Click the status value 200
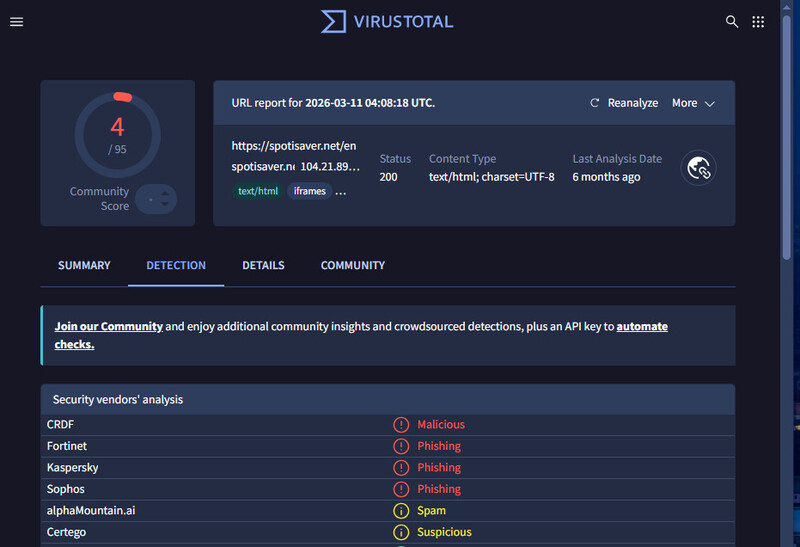Viewport: 800px width, 547px height. 388,177
